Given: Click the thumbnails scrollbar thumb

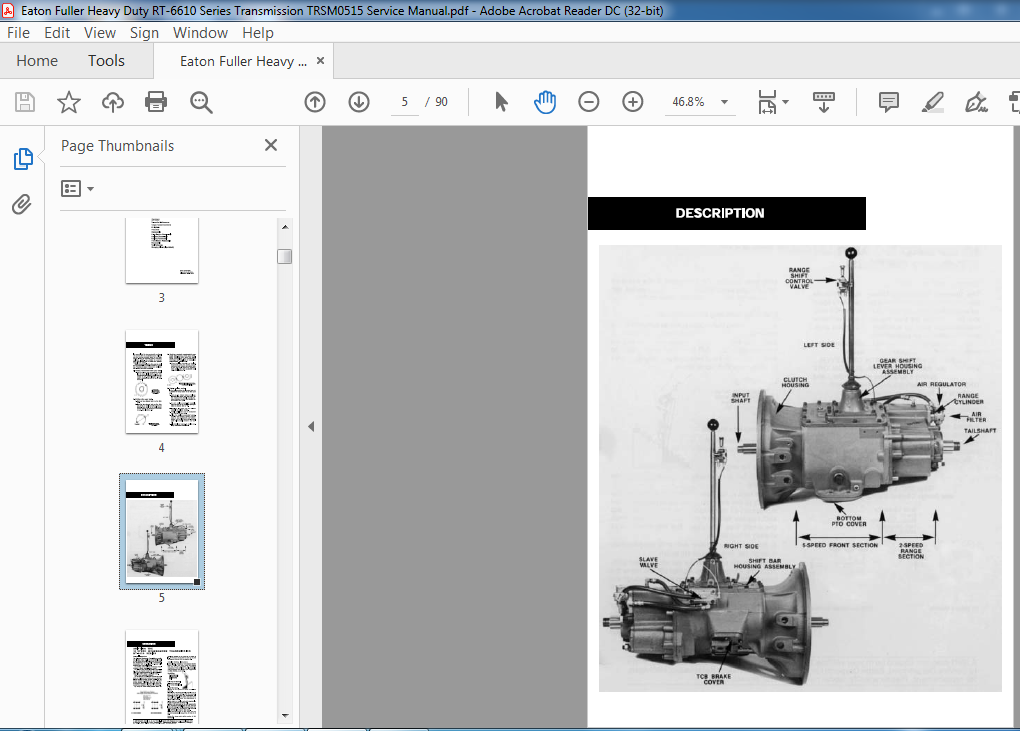Looking at the screenshot, I should coord(284,256).
